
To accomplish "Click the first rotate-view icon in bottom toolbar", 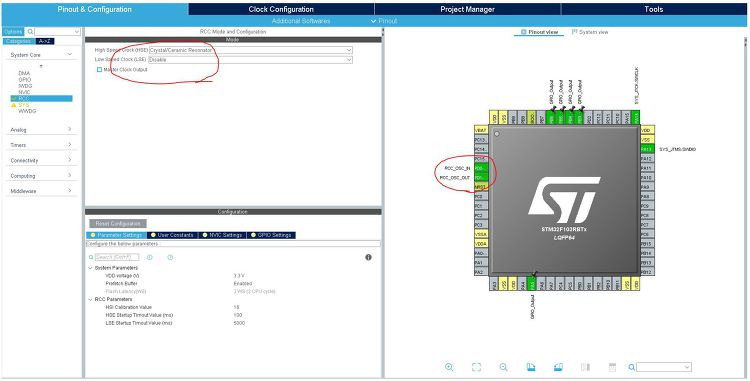I will pos(531,367).
